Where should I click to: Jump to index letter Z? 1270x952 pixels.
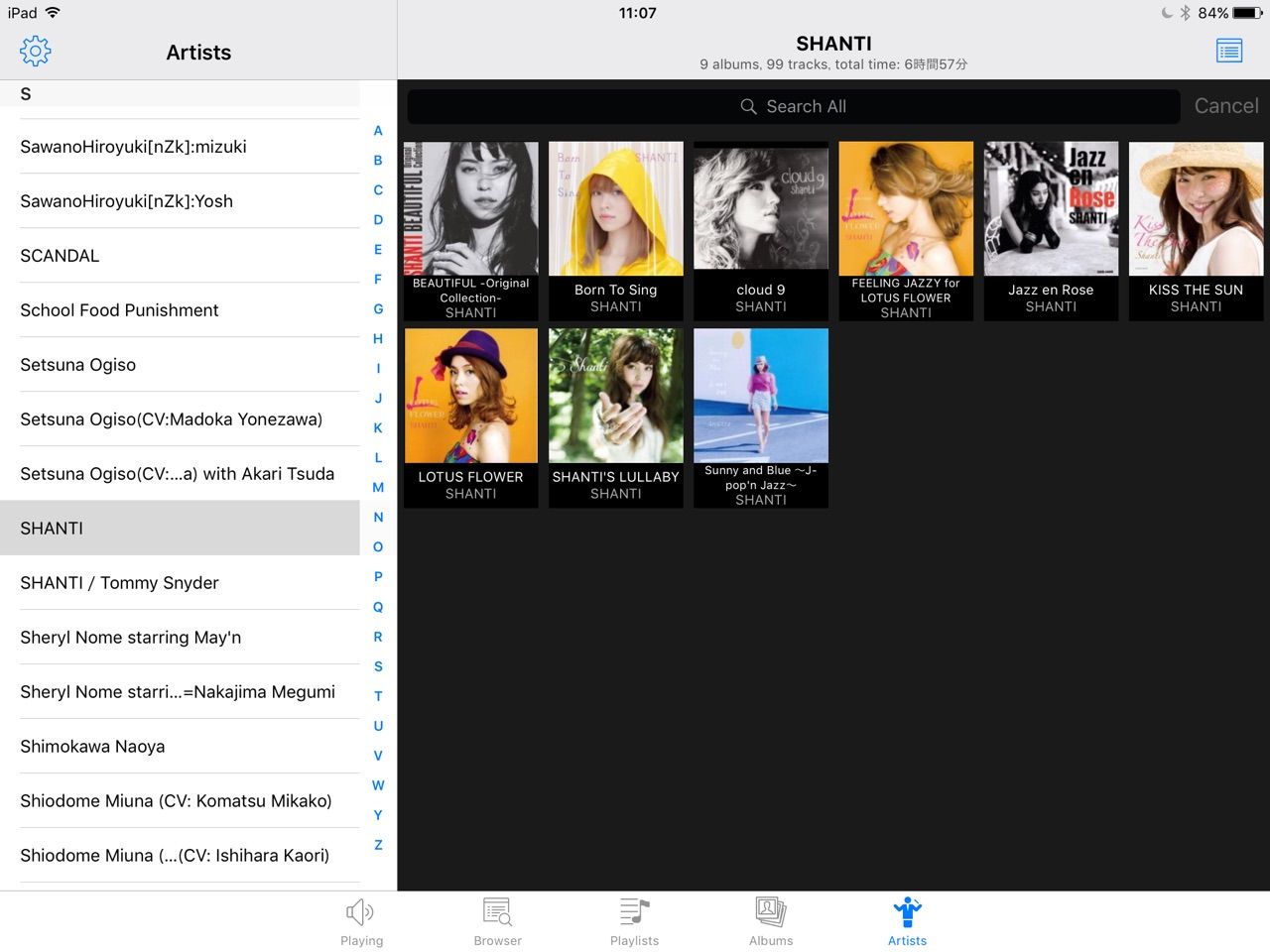(x=378, y=845)
